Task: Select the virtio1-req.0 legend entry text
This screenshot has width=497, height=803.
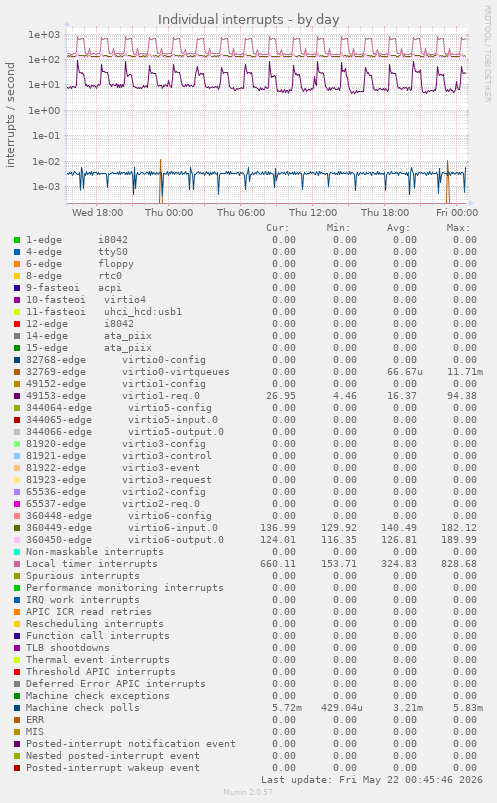Action: coord(161,396)
